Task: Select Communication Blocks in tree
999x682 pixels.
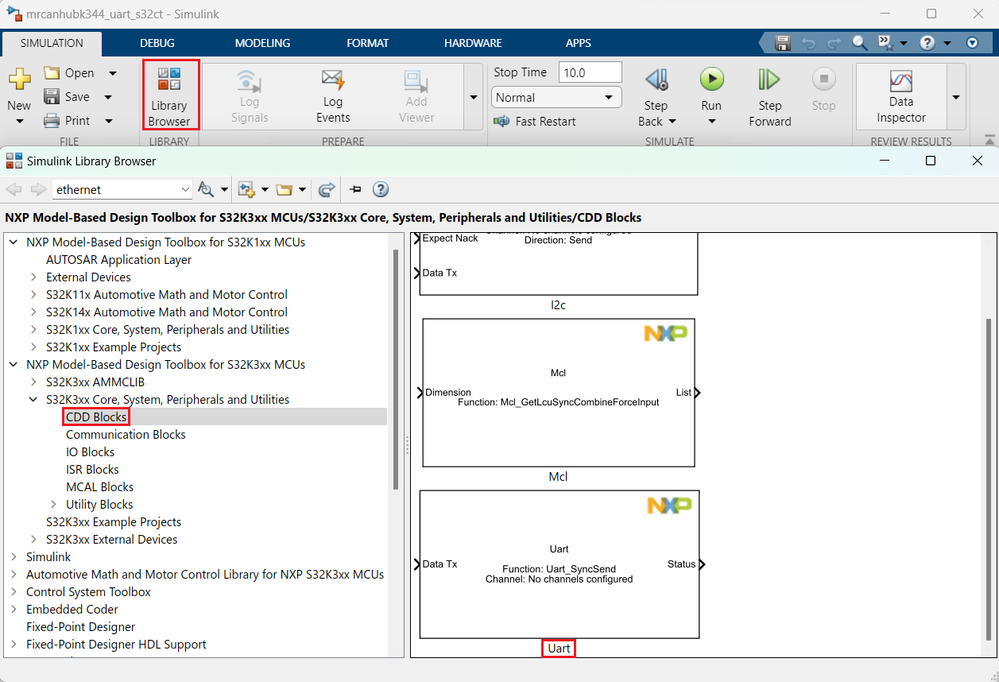Action: click(x=126, y=435)
